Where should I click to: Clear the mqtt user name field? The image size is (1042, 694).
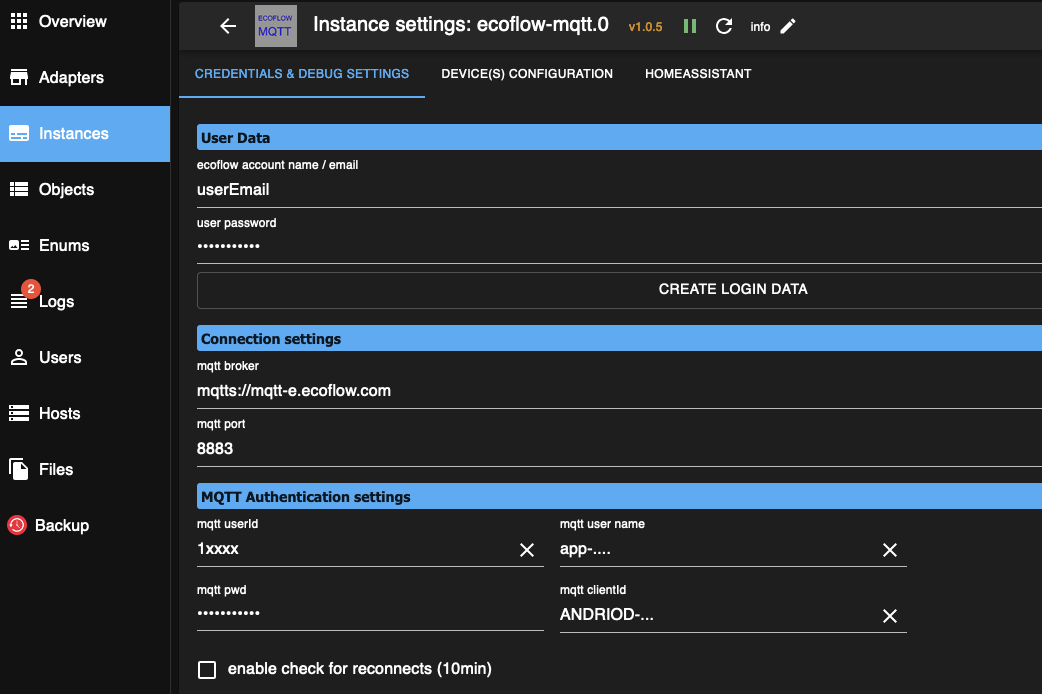(x=889, y=550)
